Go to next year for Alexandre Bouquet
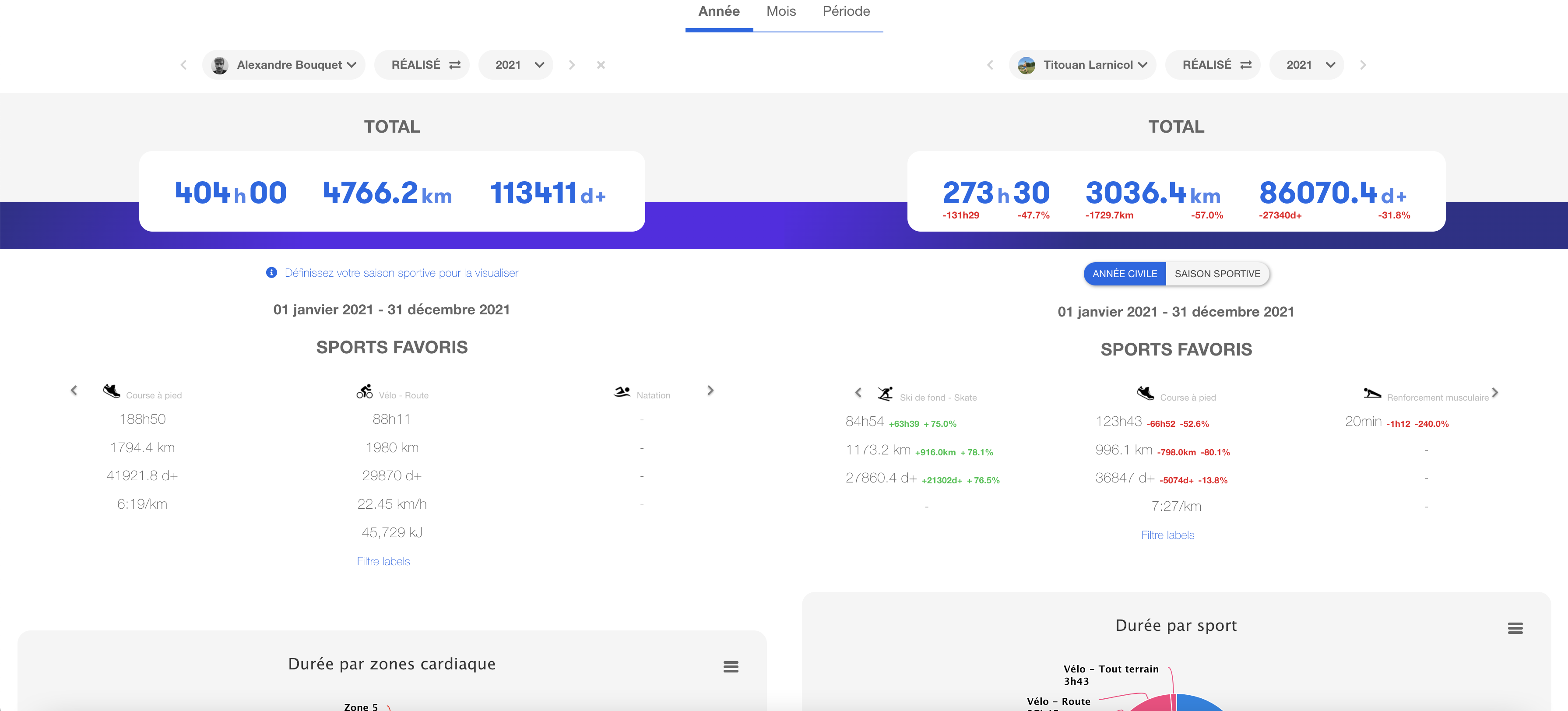The height and width of the screenshot is (711, 1568). click(x=572, y=64)
